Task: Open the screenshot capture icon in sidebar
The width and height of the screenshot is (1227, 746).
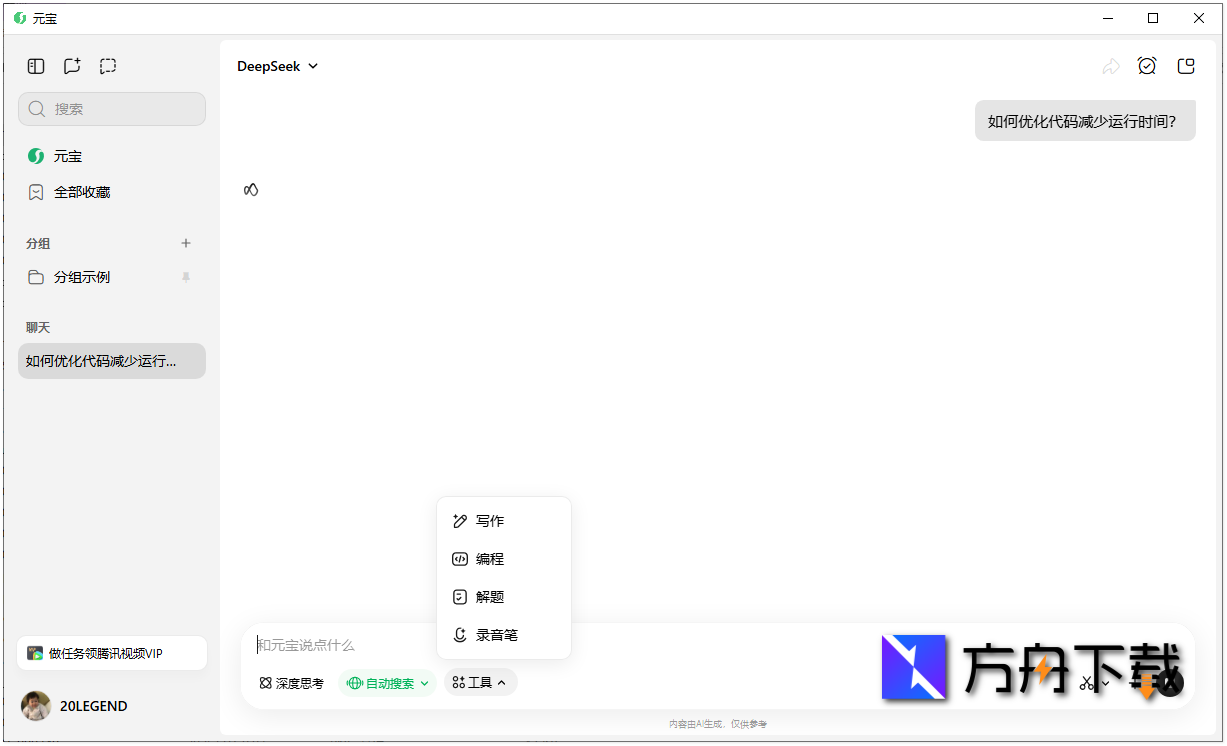Action: (108, 65)
